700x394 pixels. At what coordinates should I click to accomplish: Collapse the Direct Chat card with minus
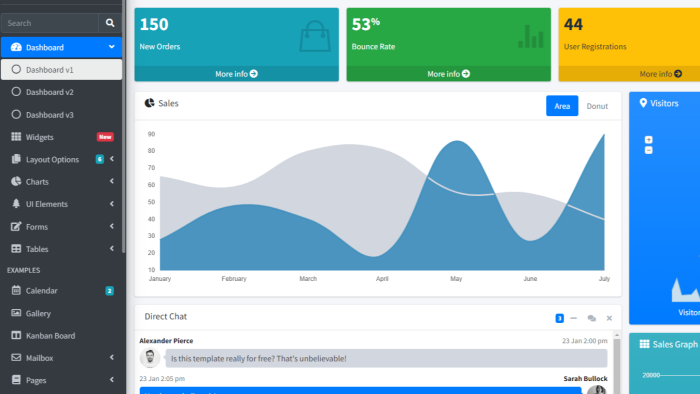point(574,318)
